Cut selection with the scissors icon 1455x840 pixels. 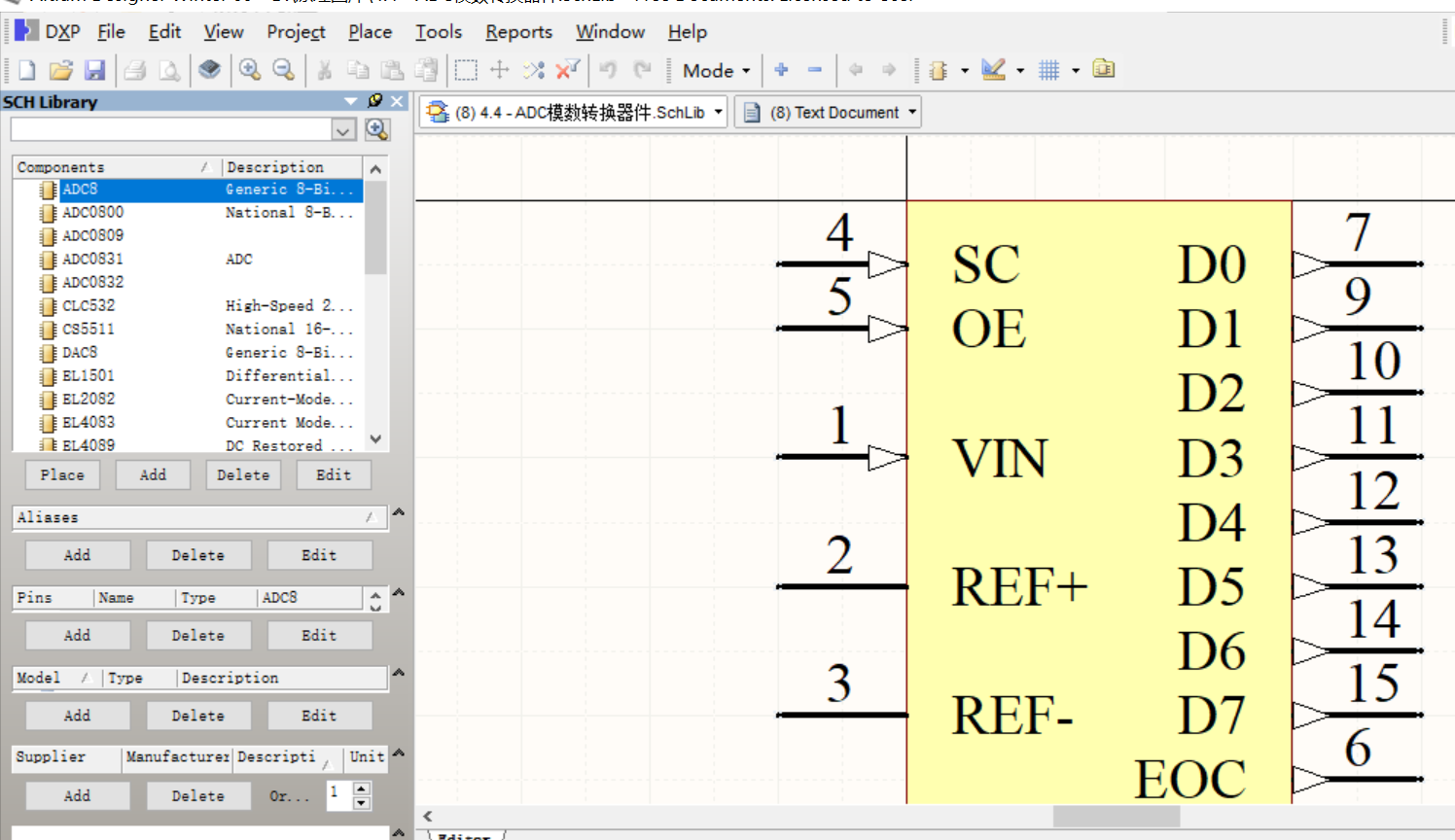(324, 70)
